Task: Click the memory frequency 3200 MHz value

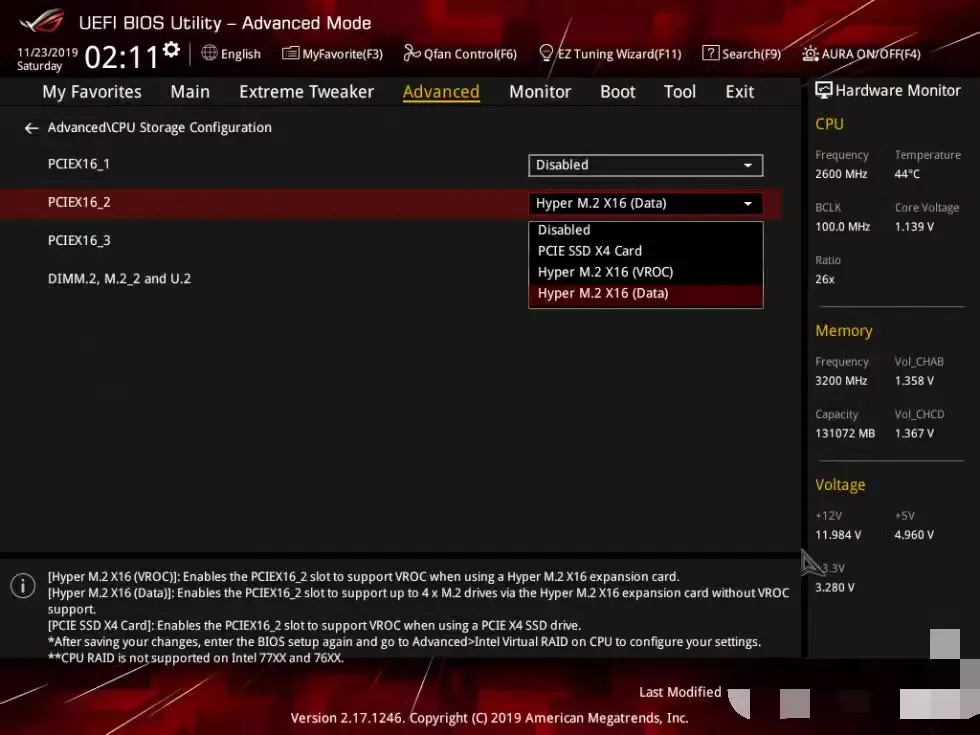Action: click(841, 381)
